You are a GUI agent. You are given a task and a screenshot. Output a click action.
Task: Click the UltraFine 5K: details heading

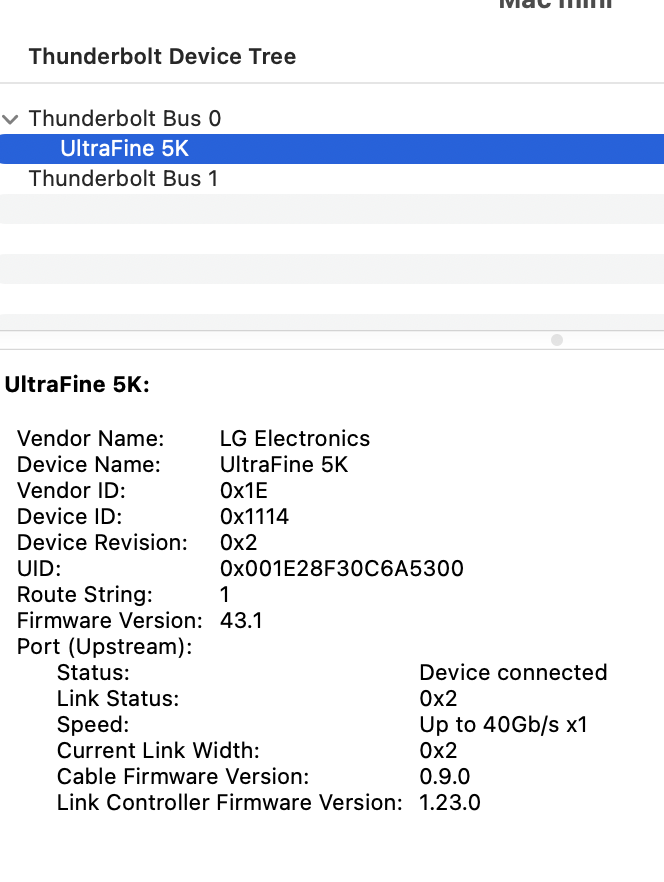click(77, 385)
